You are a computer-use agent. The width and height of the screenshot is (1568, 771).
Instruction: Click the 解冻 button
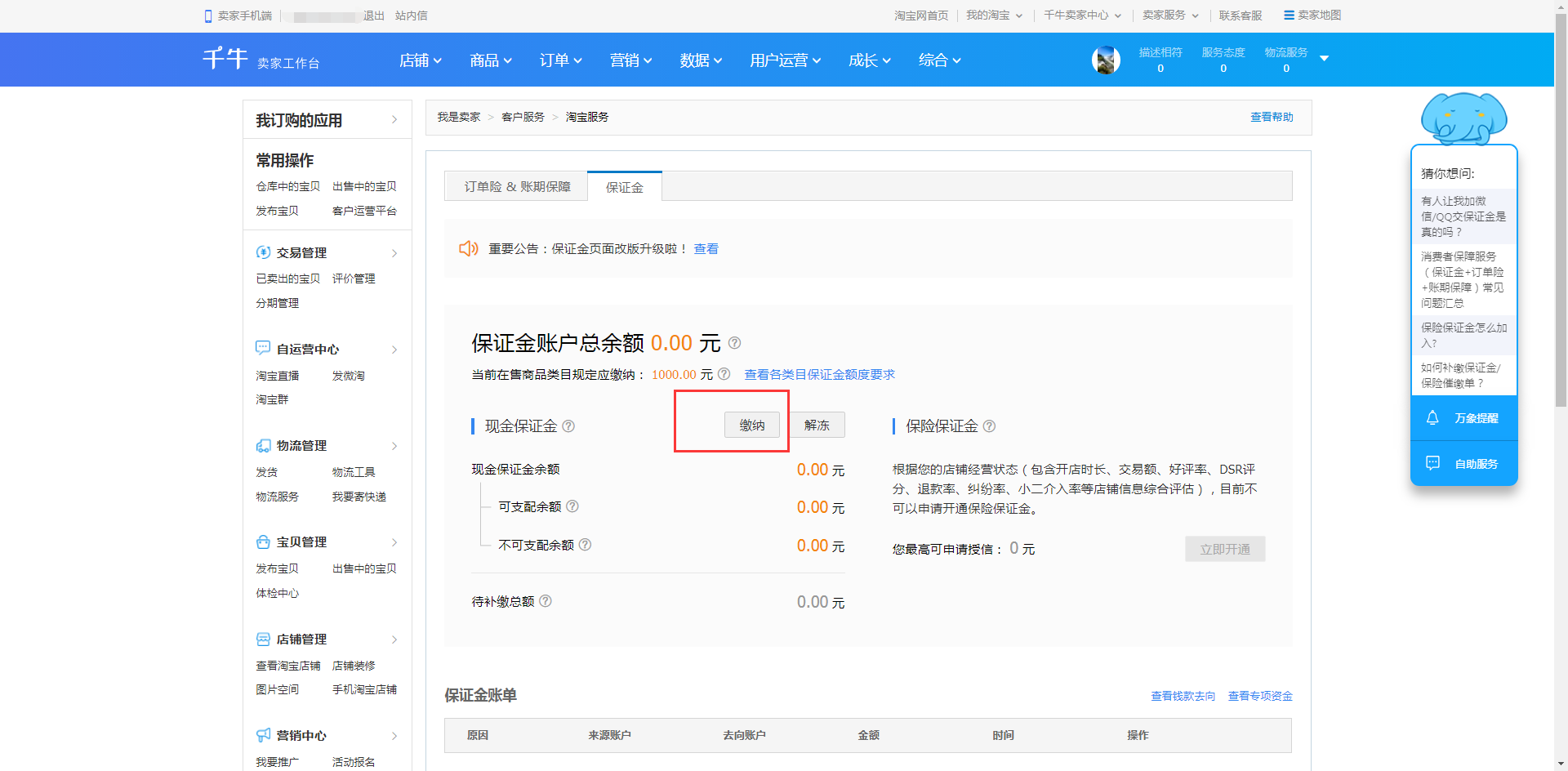pyautogui.click(x=817, y=425)
